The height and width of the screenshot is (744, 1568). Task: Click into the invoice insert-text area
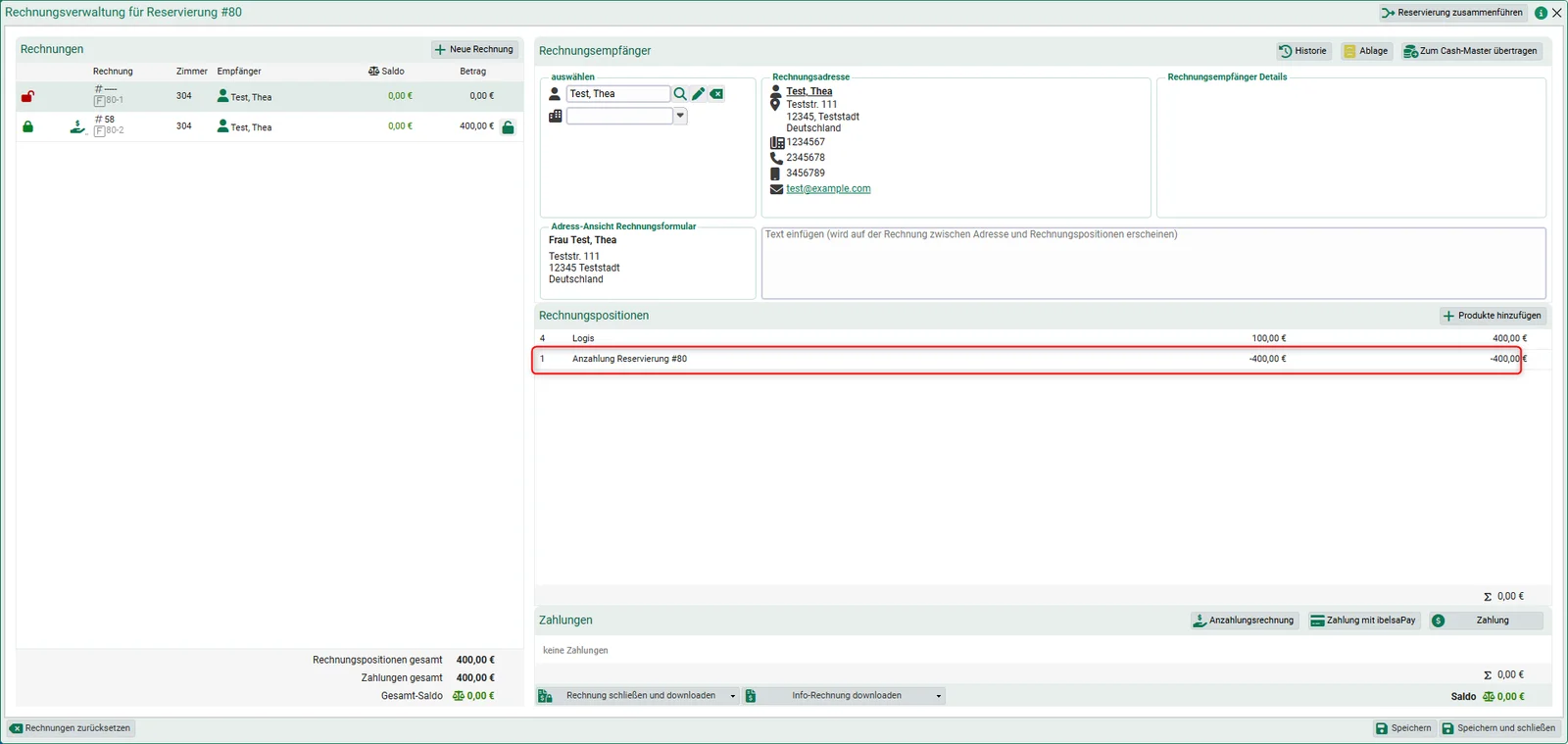point(1153,263)
